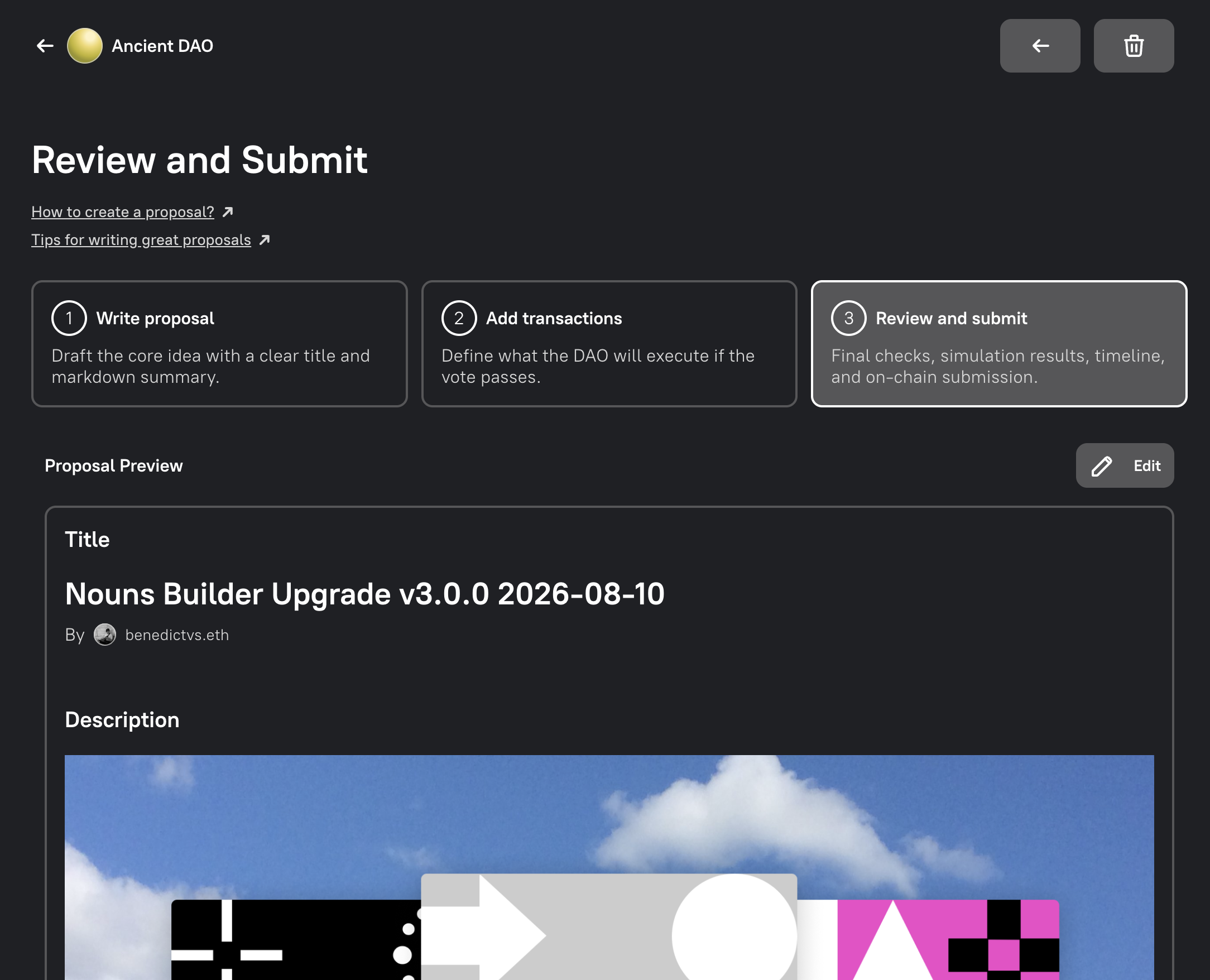Click the step number 1 circle
Screen dimensions: 1210x980
tap(69, 318)
